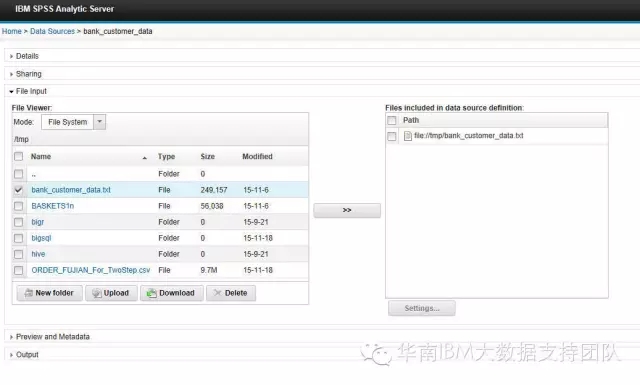640x385 pixels.
Task: Click the '..' parent folder entry
Action: (x=33, y=174)
